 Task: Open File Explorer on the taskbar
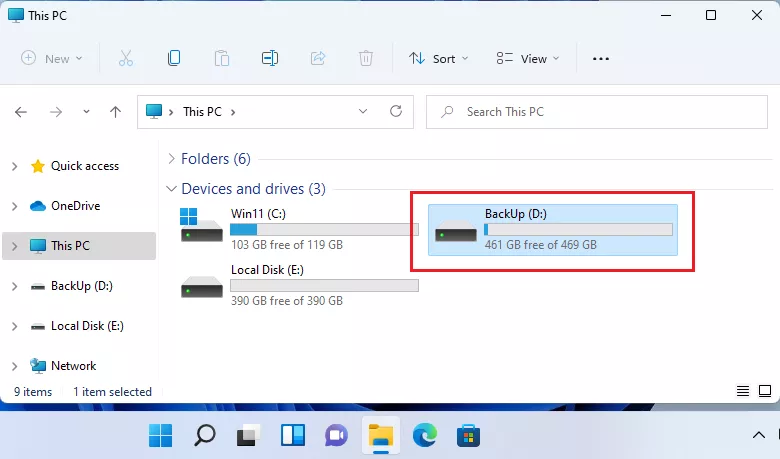[x=381, y=436]
